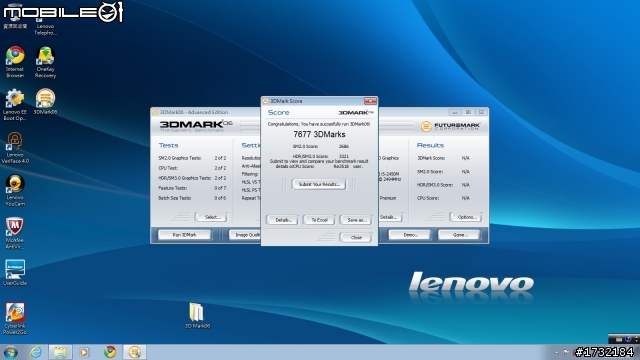Click the HDR/SM3.0 Graphics Tests row
The height and width of the screenshot is (360, 640).
[192, 178]
